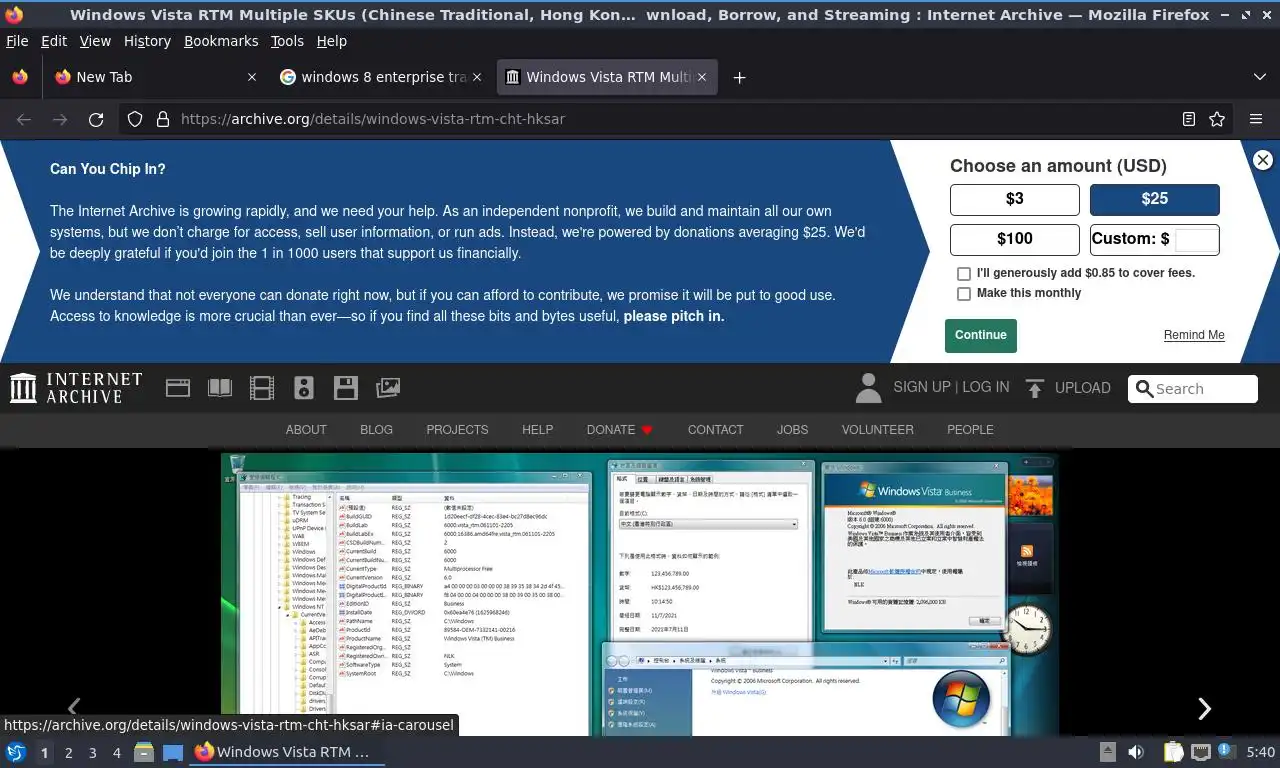This screenshot has height=768, width=1280.
Task: Click the Internet Archive logo
Action: (76, 388)
